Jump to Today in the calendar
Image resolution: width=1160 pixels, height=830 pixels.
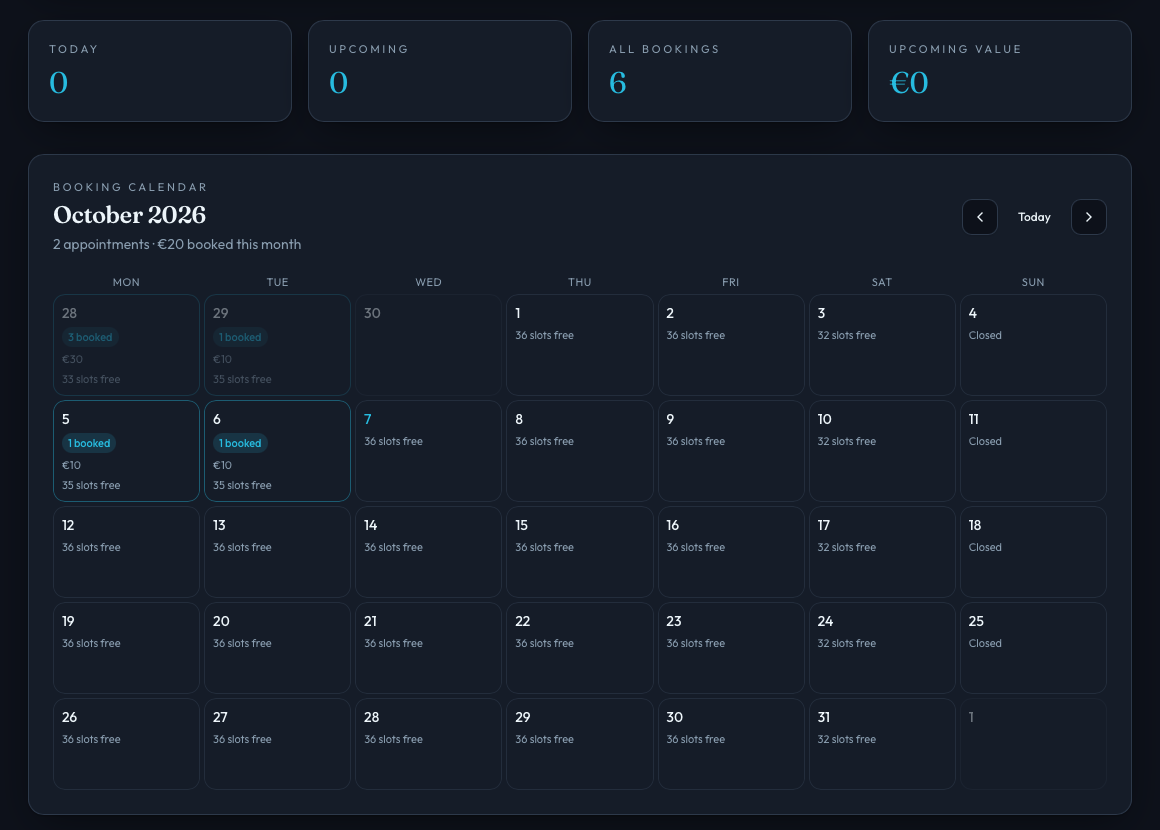click(1033, 217)
